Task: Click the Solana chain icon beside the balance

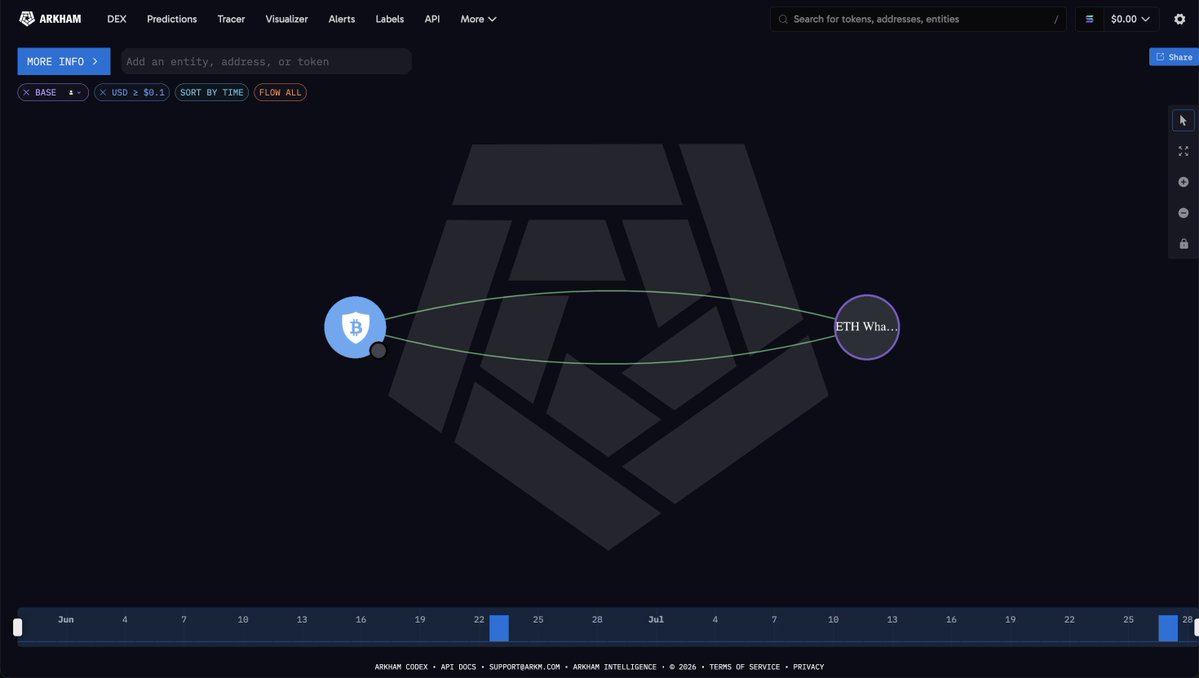Action: (1089, 19)
